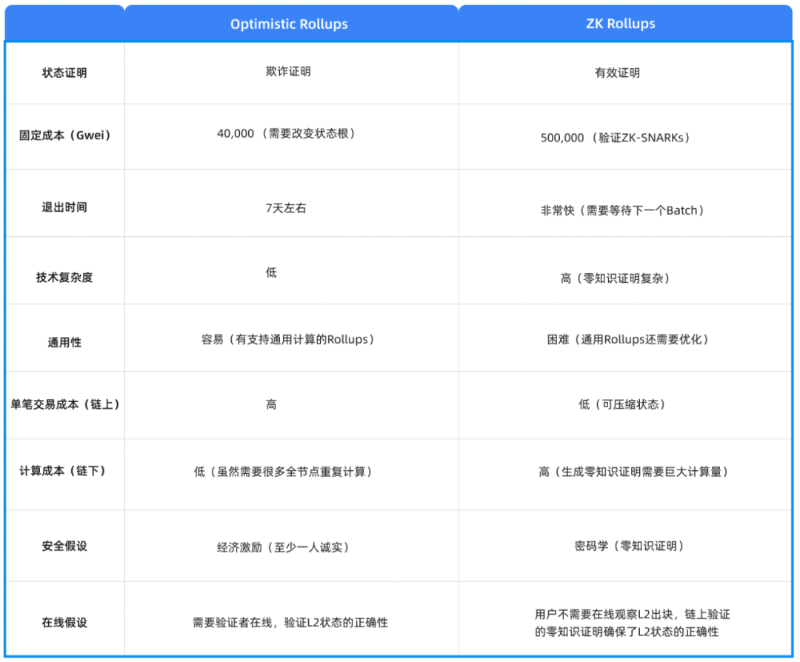The image size is (800, 662).
Task: Select the ZK Rollups column header
Action: 620,24
